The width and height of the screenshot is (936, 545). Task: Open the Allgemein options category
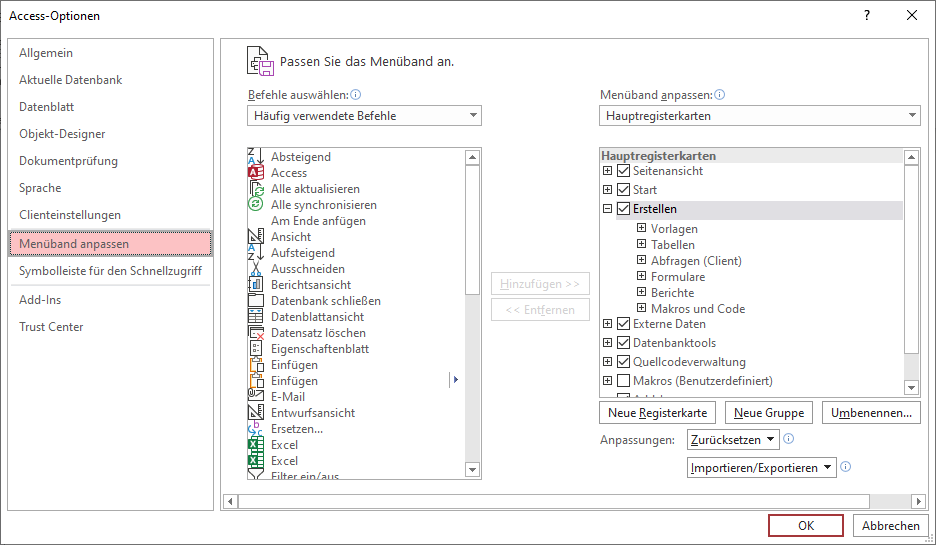tap(110, 53)
